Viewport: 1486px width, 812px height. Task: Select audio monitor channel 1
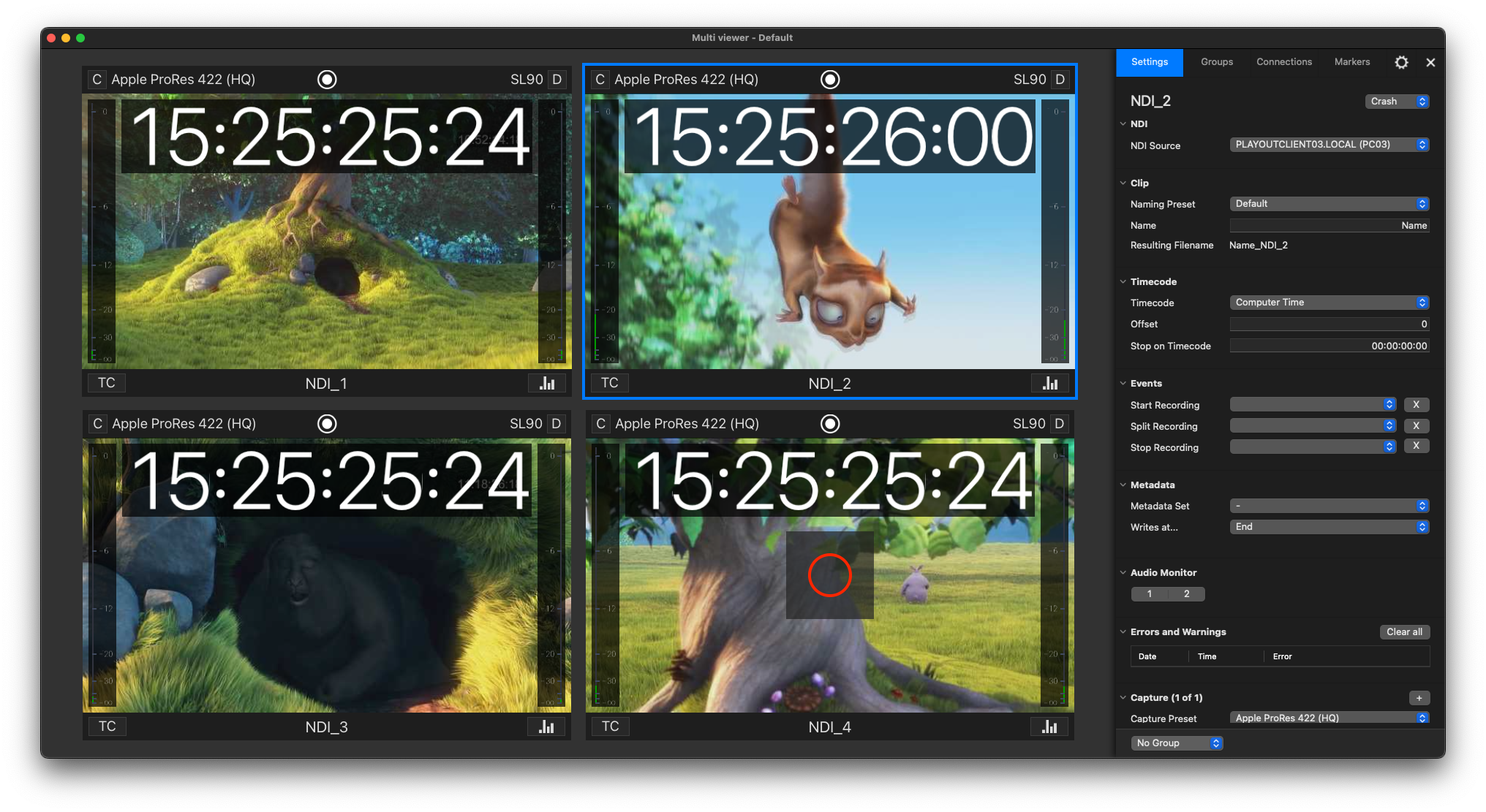pyautogui.click(x=1150, y=594)
